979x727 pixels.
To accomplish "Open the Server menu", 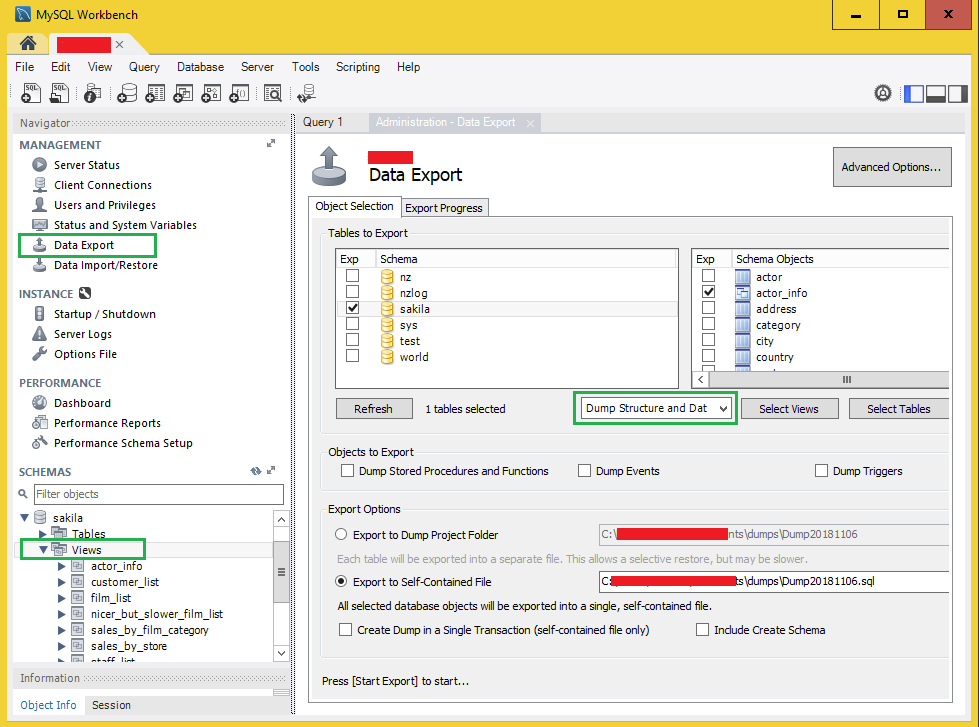I will pos(257,67).
